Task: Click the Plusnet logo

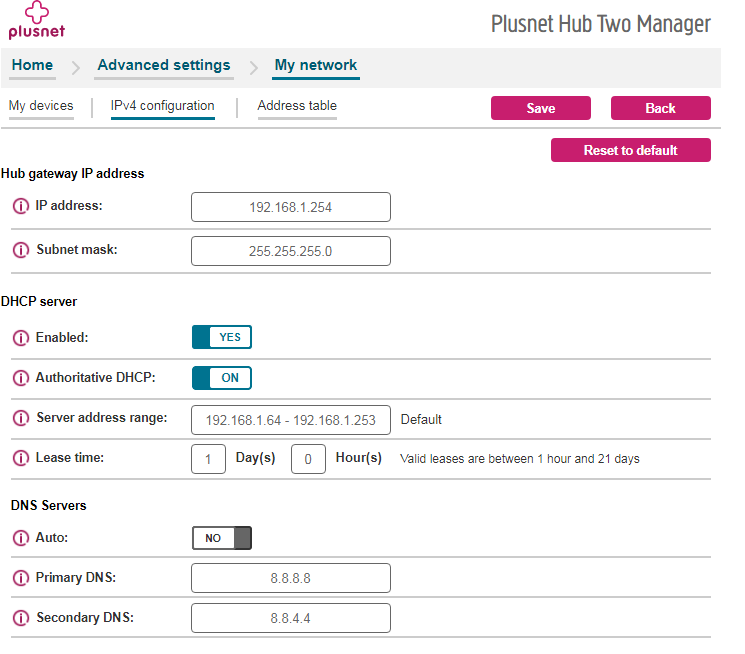Action: [36, 21]
